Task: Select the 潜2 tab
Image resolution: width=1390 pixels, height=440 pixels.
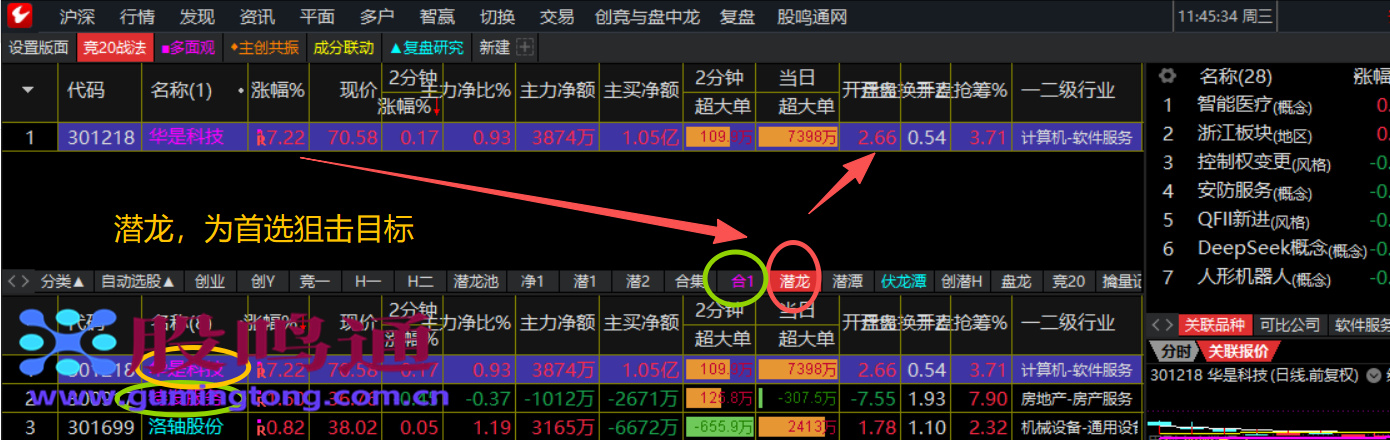Action: [x=638, y=281]
